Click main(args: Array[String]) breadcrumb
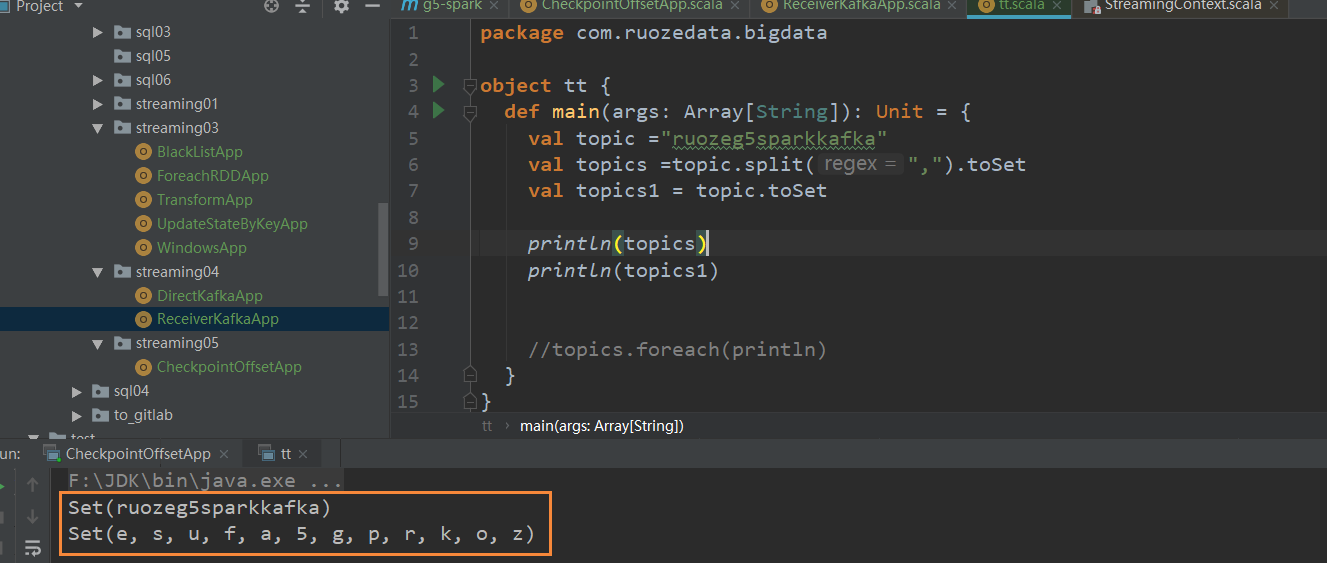This screenshot has height=563, width=1327. pyautogui.click(x=602, y=426)
